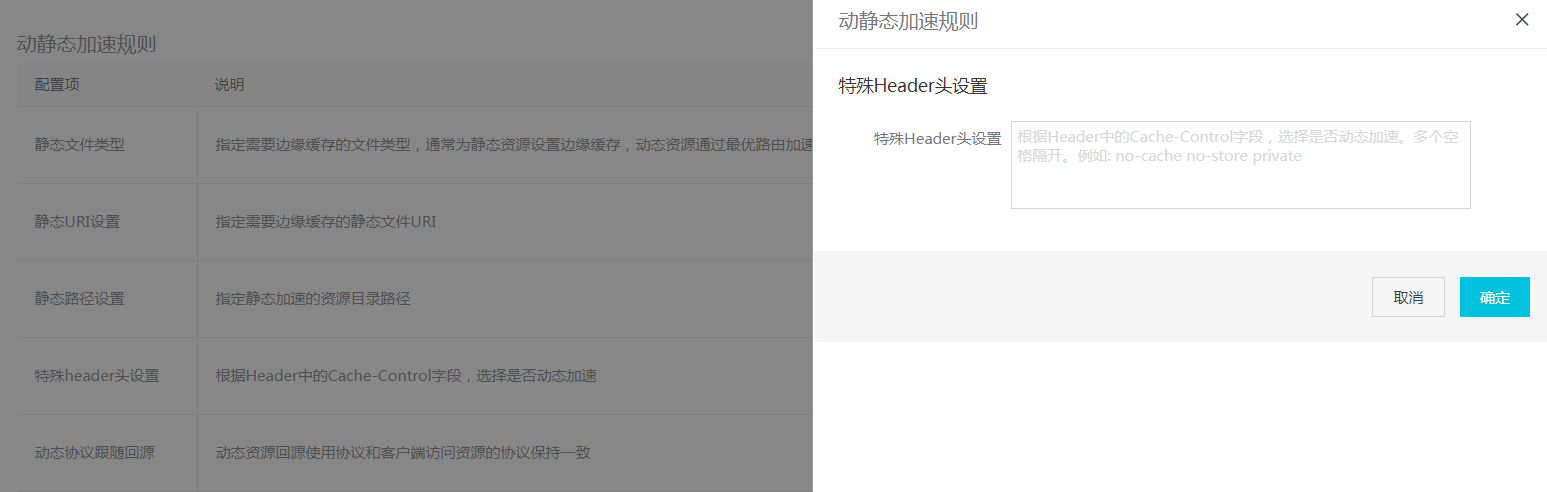The height and width of the screenshot is (492, 1547).
Task: Click the 配置项 column header
Action: [x=57, y=85]
